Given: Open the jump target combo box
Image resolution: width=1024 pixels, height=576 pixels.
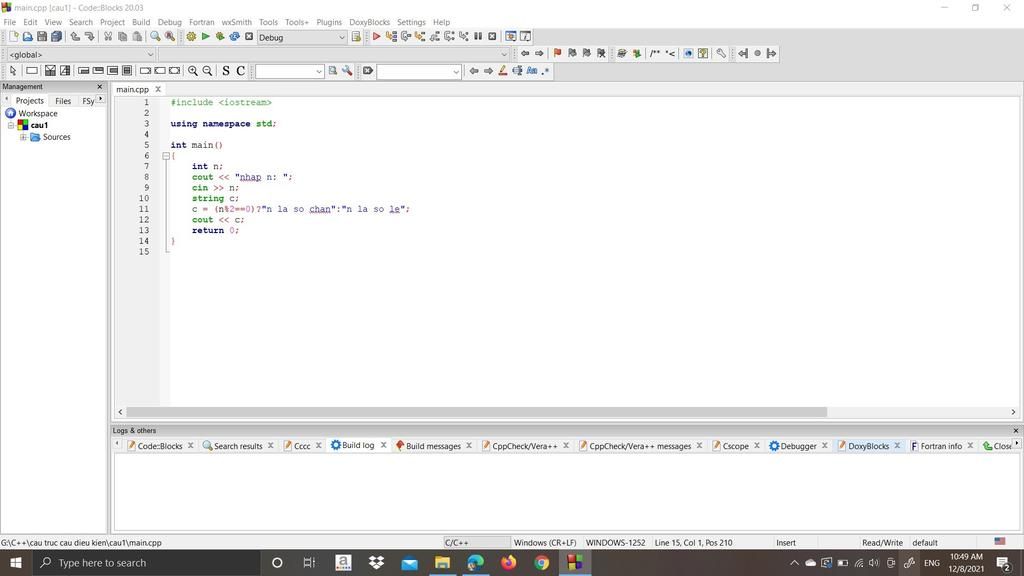Looking at the screenshot, I should tap(419, 71).
